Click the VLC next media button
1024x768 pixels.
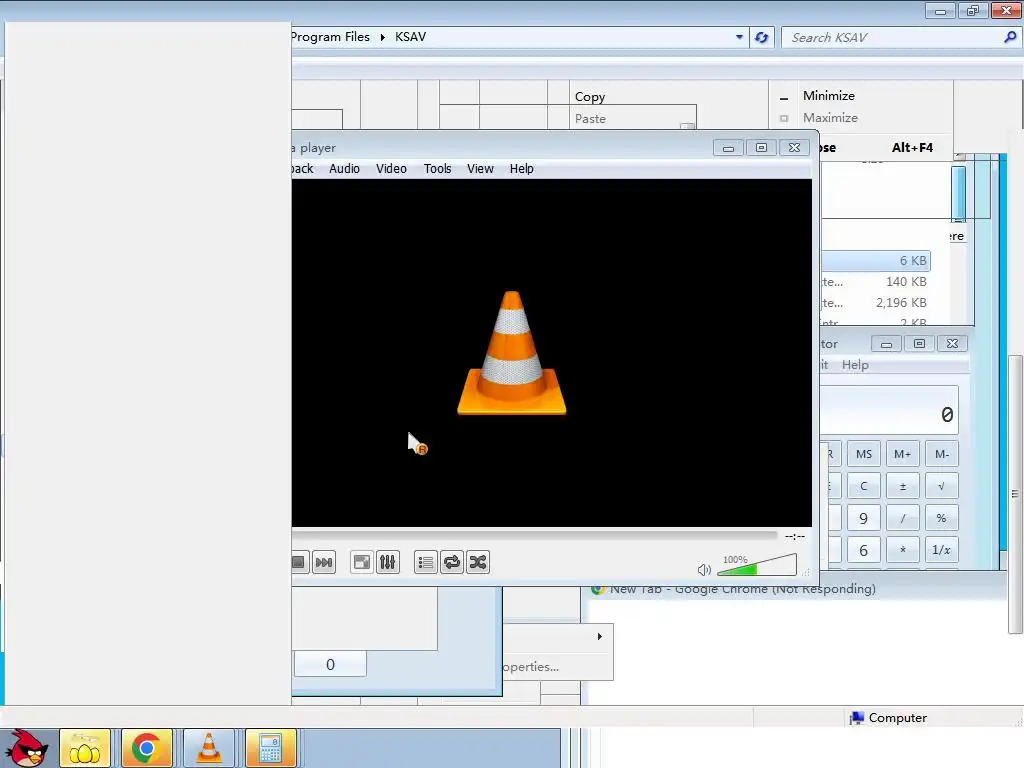[x=324, y=562]
